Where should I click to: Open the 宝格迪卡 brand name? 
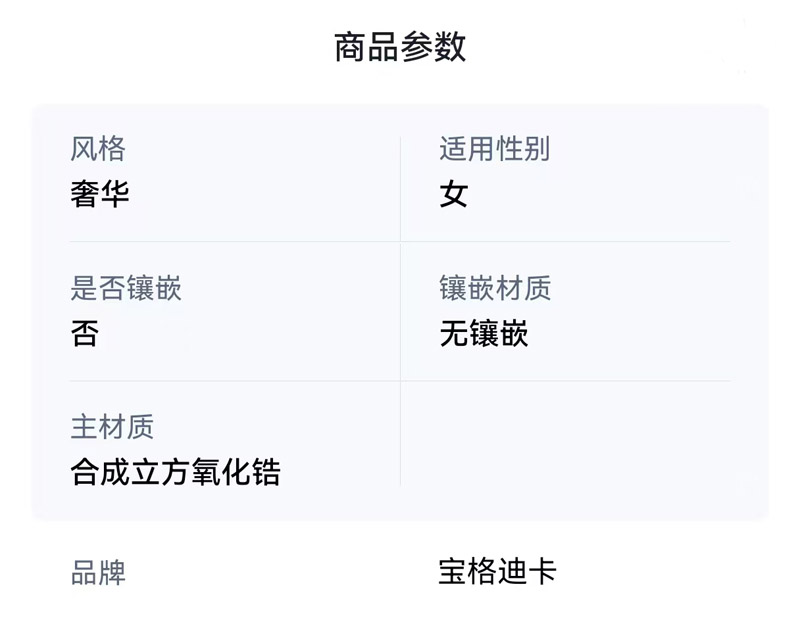coord(497,572)
